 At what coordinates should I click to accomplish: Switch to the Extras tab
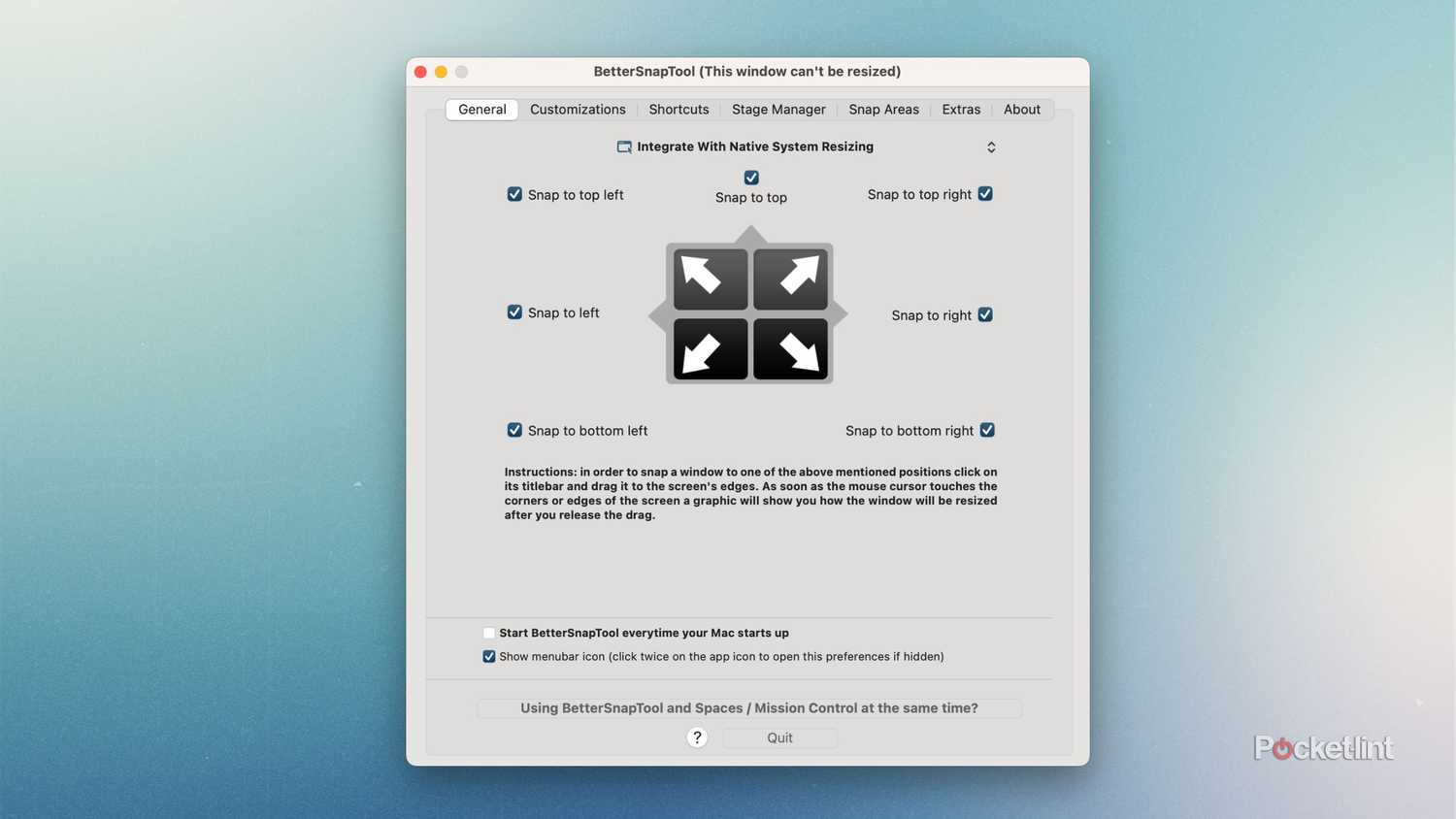pos(961,110)
